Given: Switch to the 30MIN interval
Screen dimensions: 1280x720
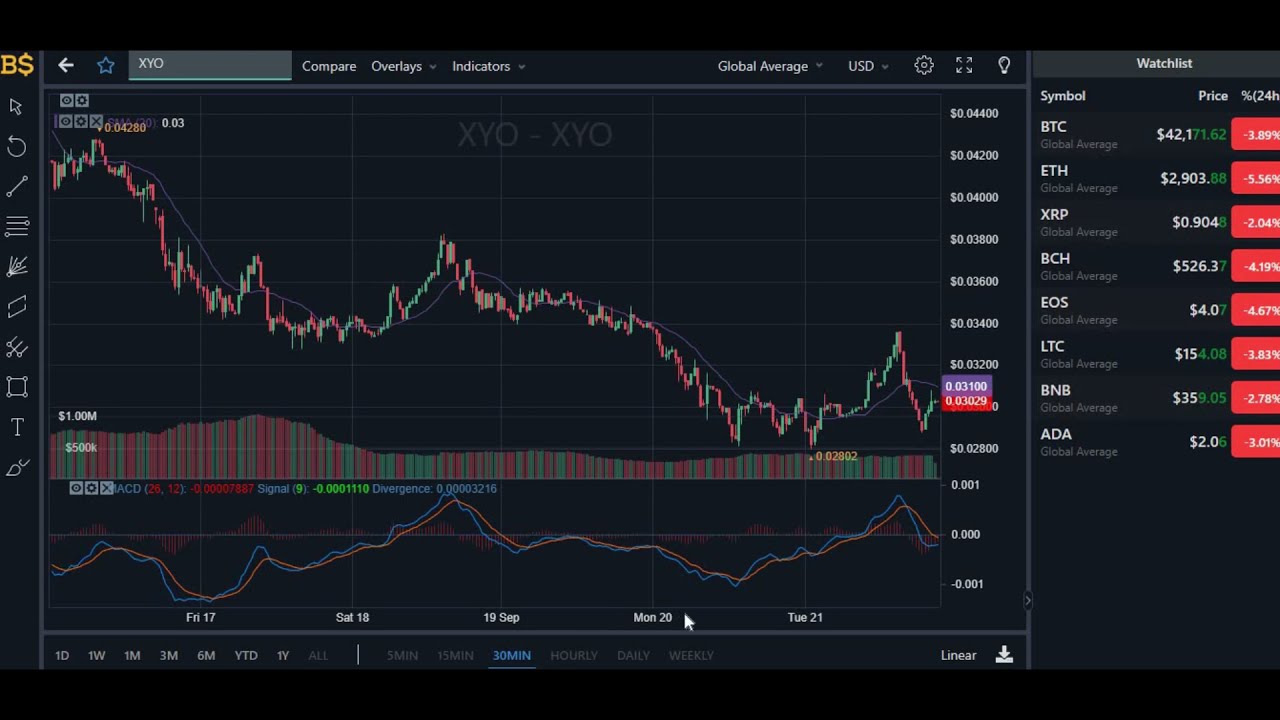Looking at the screenshot, I should 511,655.
